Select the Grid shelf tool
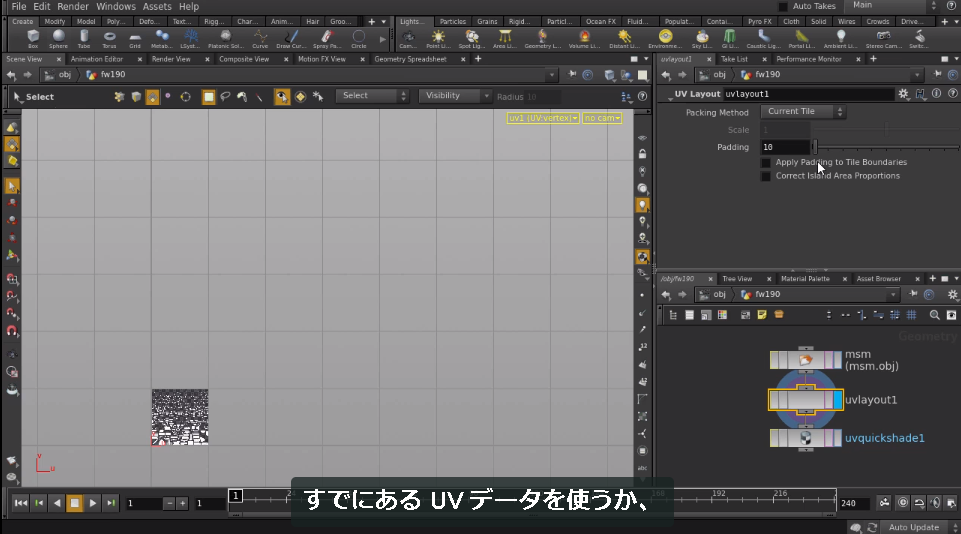 click(x=135, y=39)
